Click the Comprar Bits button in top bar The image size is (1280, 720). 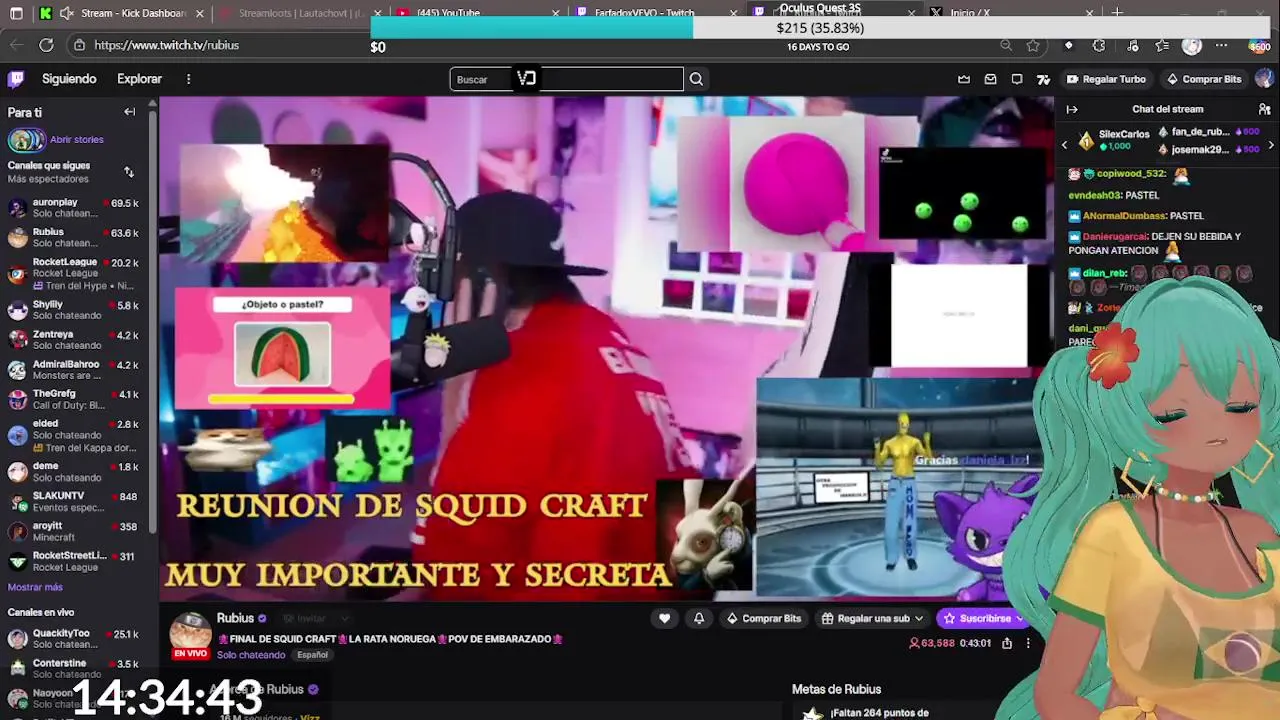[x=1204, y=79]
